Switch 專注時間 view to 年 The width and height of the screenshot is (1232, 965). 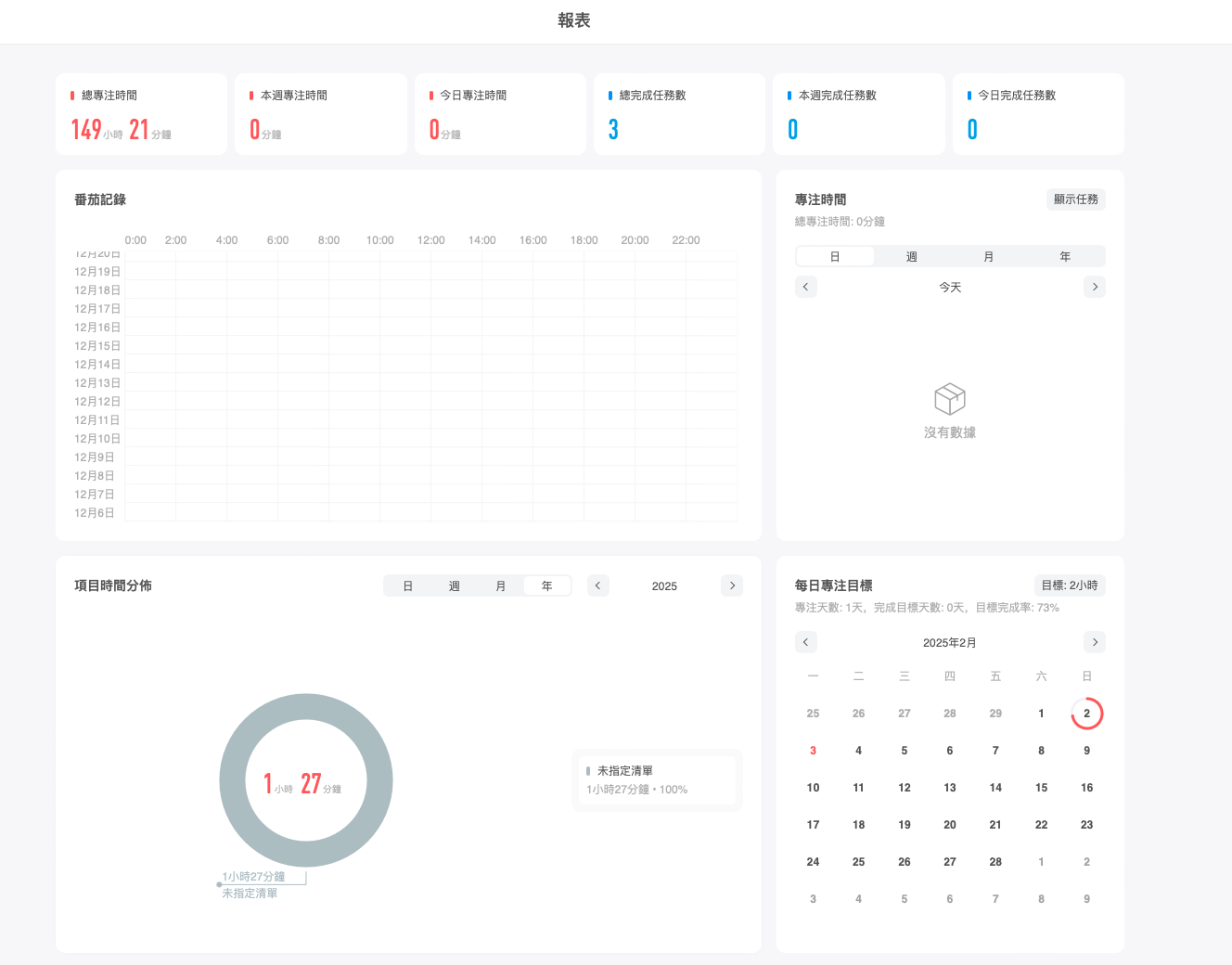click(x=1065, y=255)
